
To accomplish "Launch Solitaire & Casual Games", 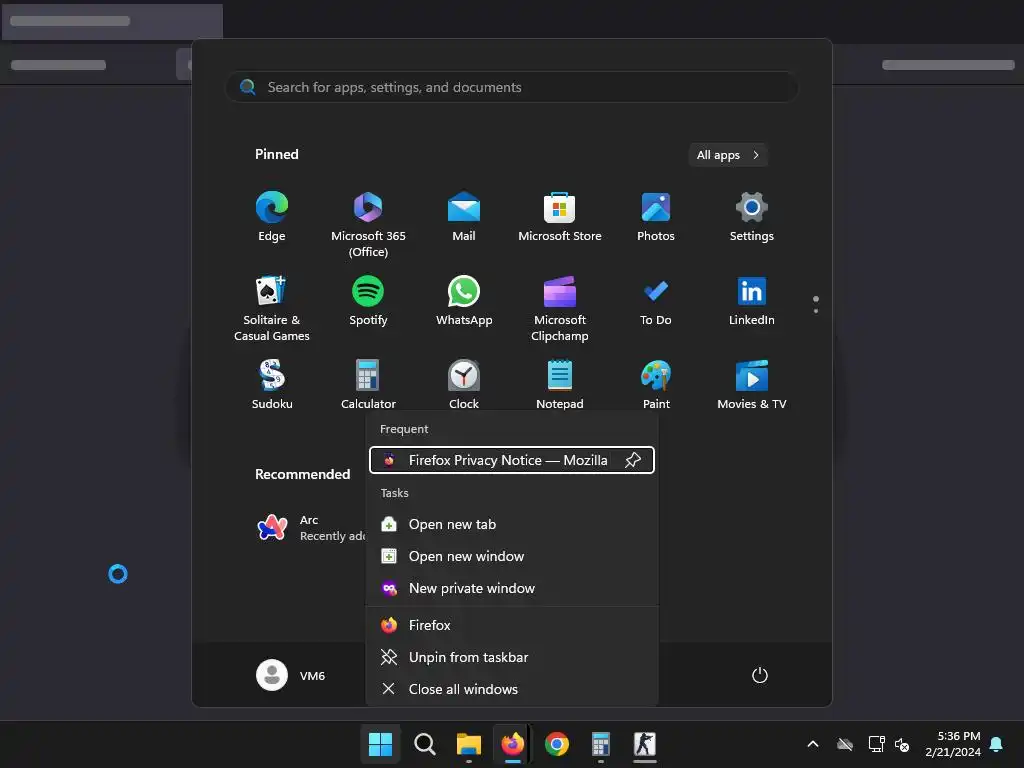I will coord(272,308).
